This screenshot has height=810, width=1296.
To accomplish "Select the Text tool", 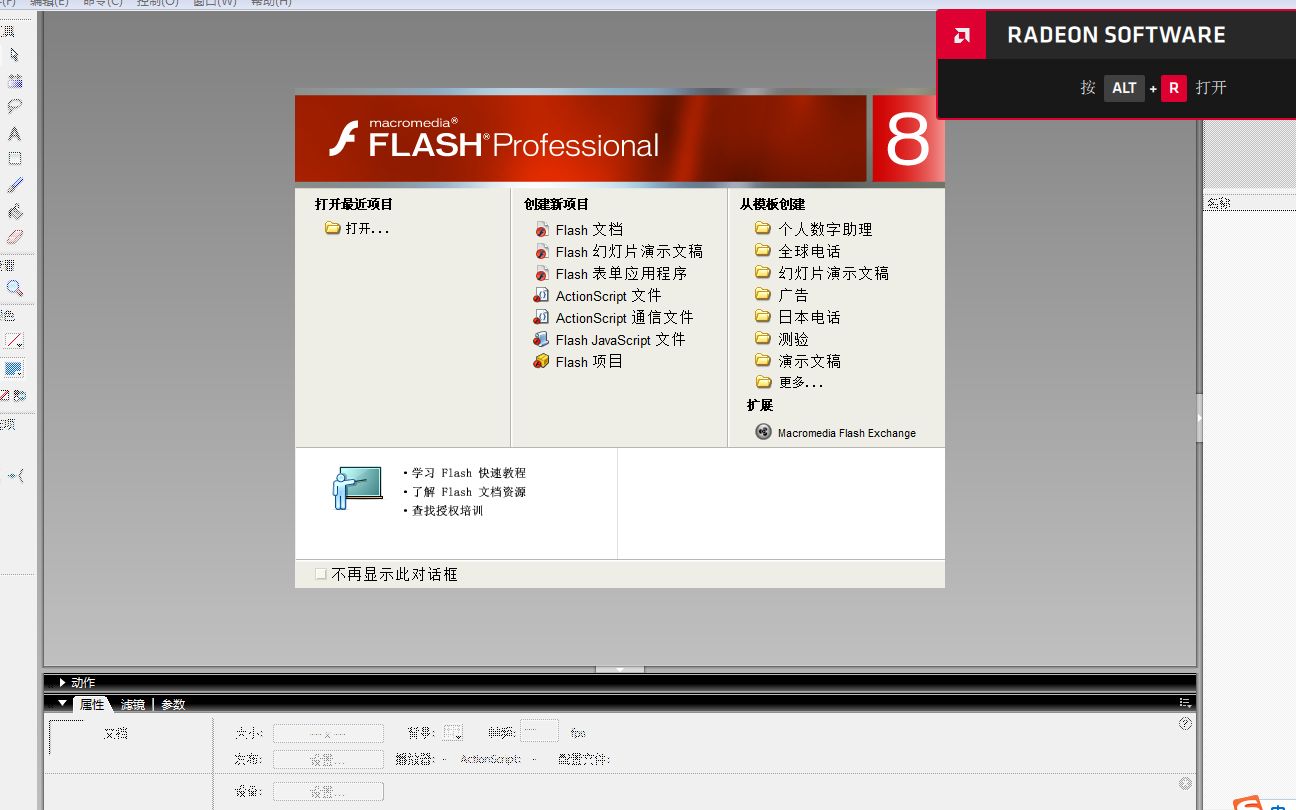I will click(x=14, y=133).
